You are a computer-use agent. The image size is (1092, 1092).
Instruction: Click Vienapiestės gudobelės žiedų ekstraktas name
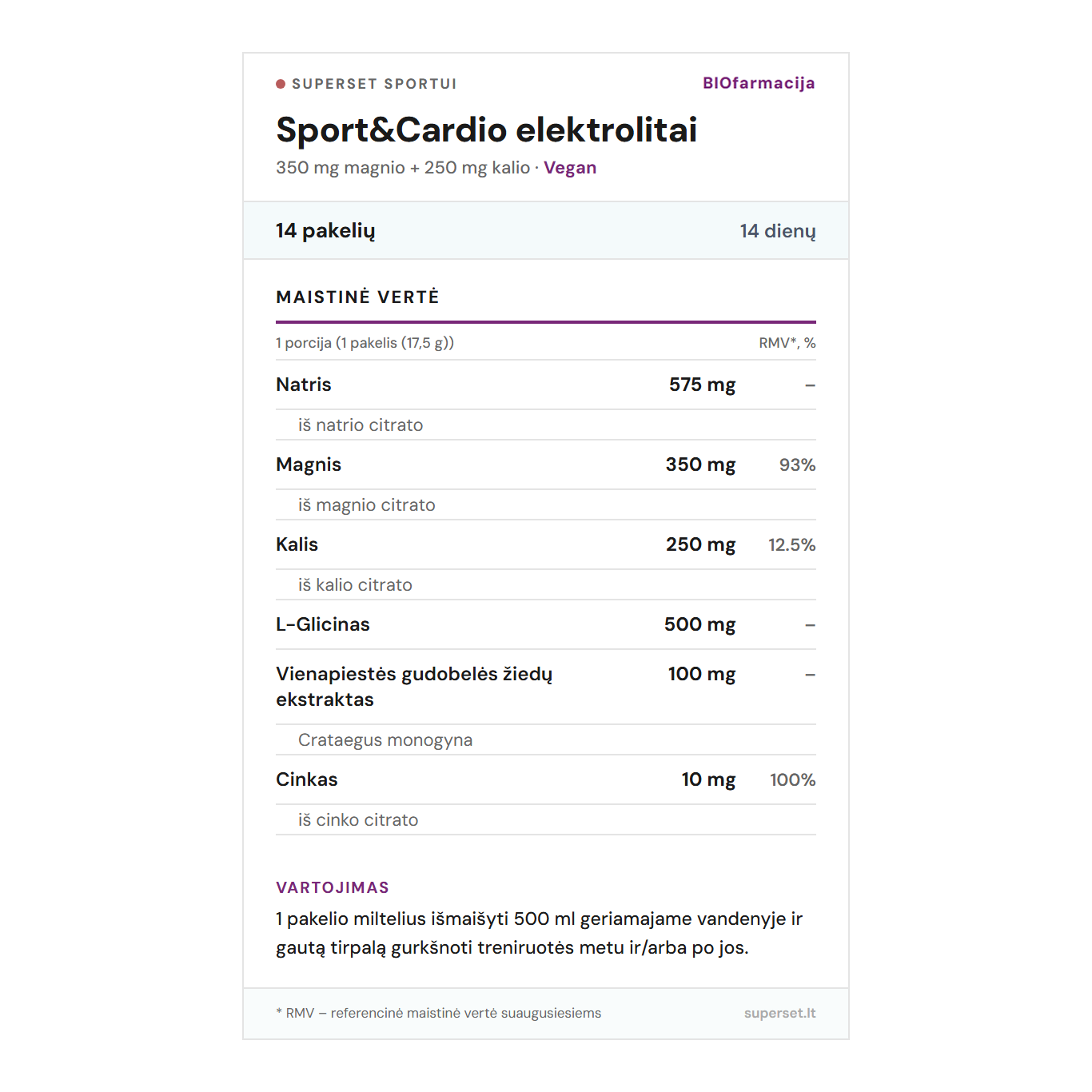click(413, 687)
